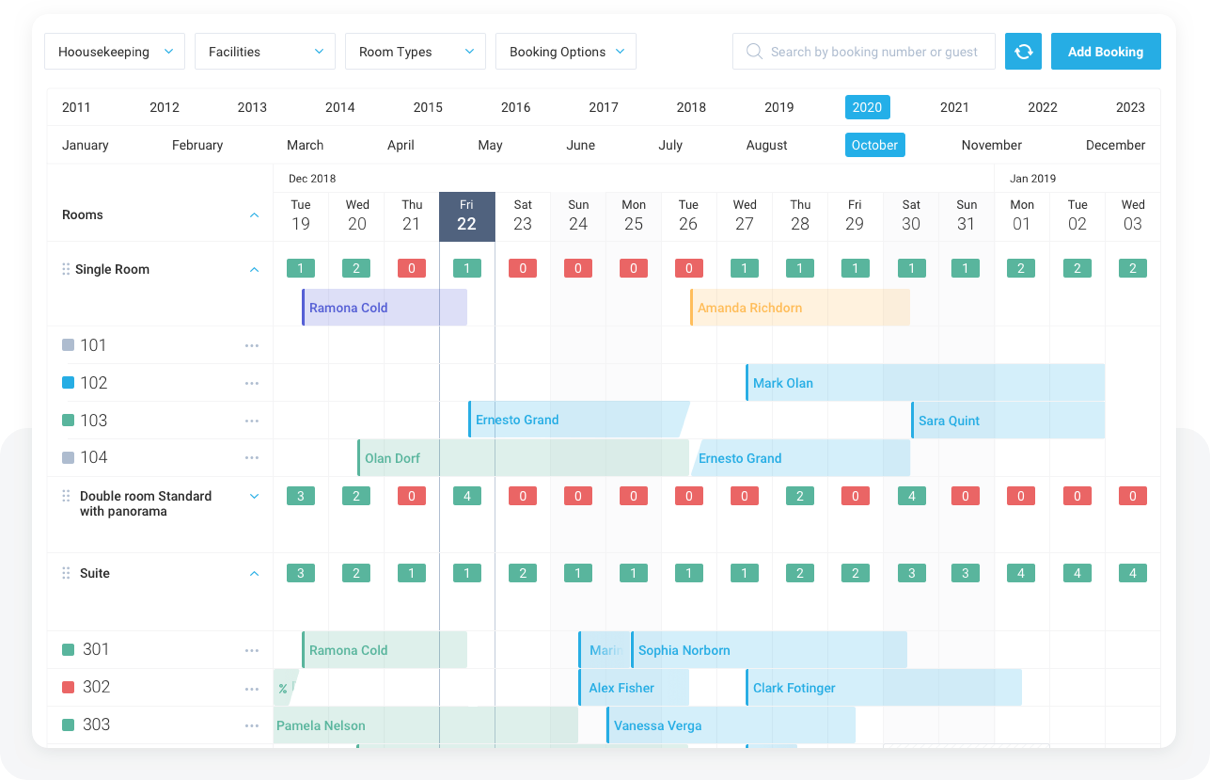The height and width of the screenshot is (780, 1210).
Task: Click drag handle beside Suite group
Action: coord(66,574)
